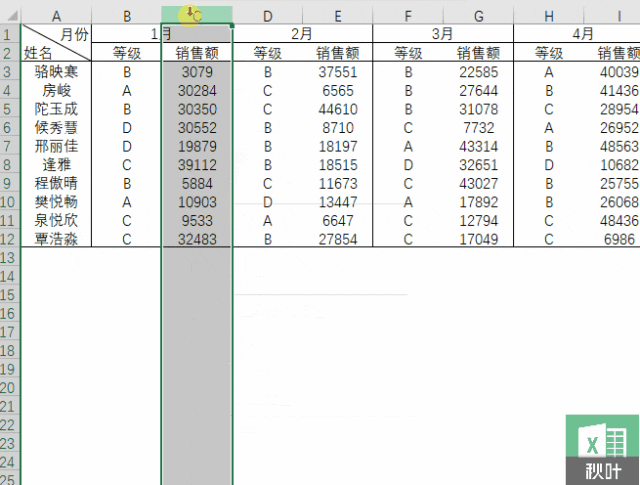Click 等级 header in column D
640x485 pixels.
point(267,53)
